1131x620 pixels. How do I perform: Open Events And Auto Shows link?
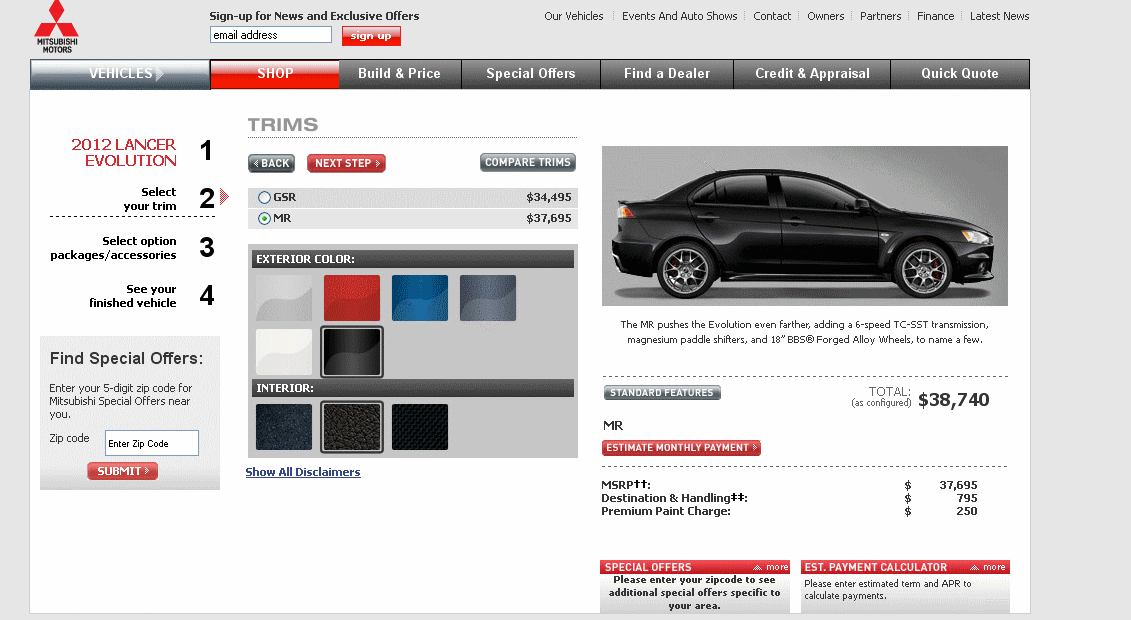coord(679,16)
